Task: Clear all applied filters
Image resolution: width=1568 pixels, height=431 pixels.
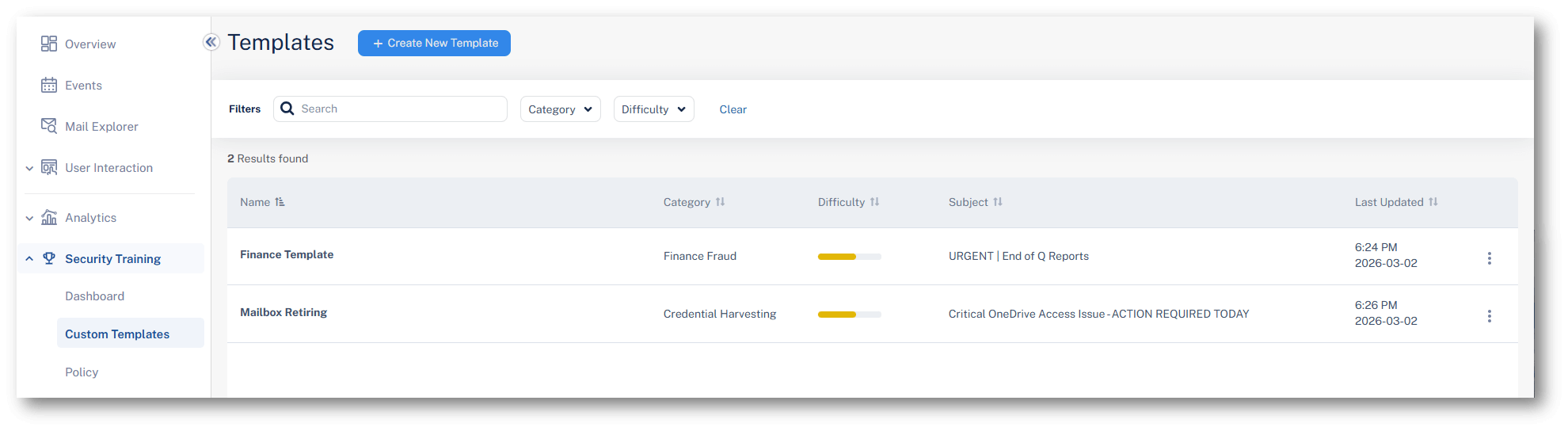Action: tap(733, 109)
